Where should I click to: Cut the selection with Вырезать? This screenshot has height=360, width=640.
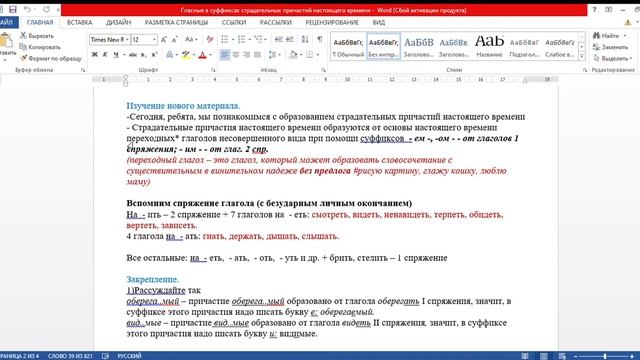tap(37, 36)
